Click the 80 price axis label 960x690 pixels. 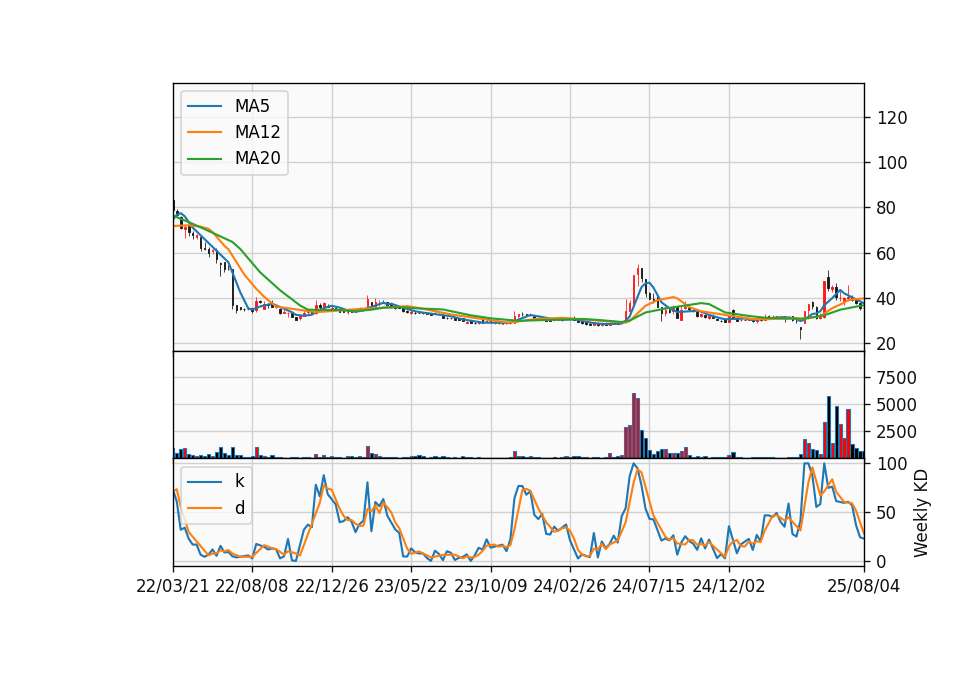pos(887,209)
